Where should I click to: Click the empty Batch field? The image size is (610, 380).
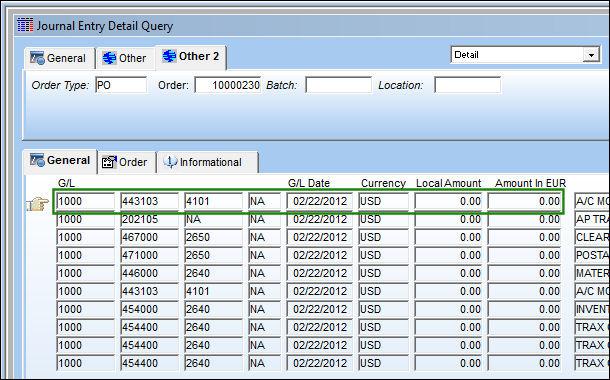click(x=338, y=85)
